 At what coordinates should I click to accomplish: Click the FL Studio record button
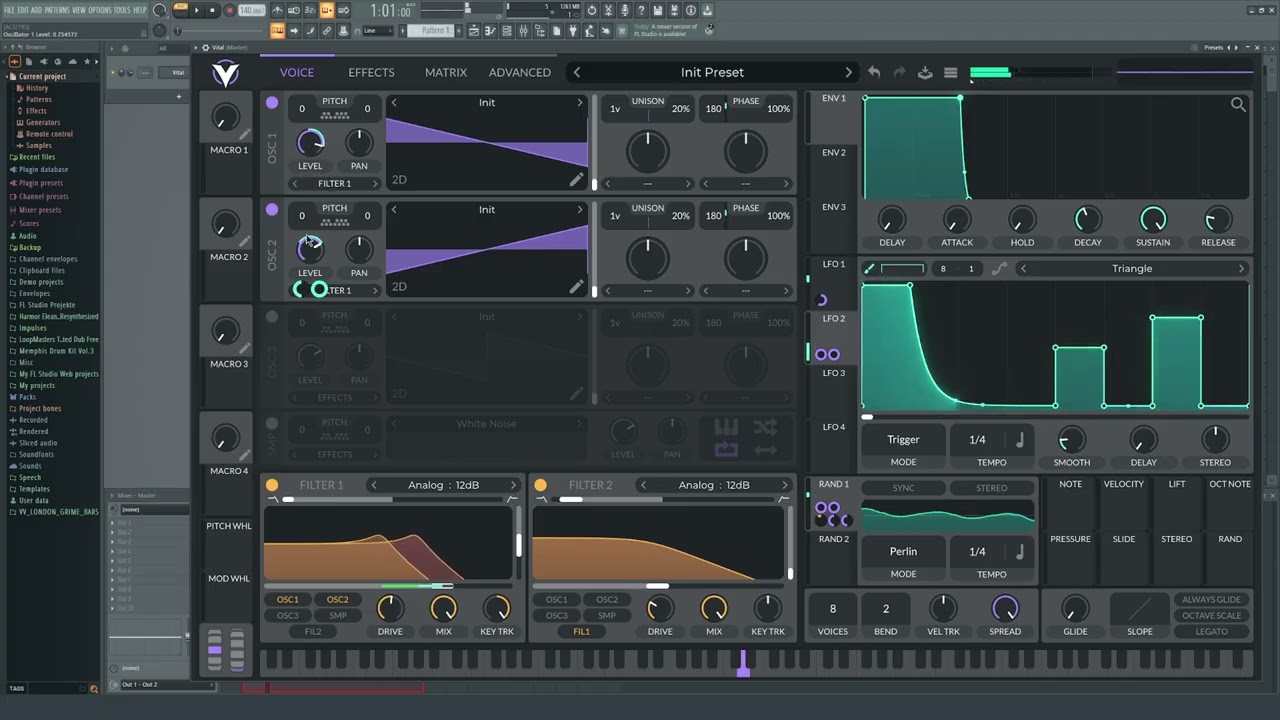tap(229, 10)
